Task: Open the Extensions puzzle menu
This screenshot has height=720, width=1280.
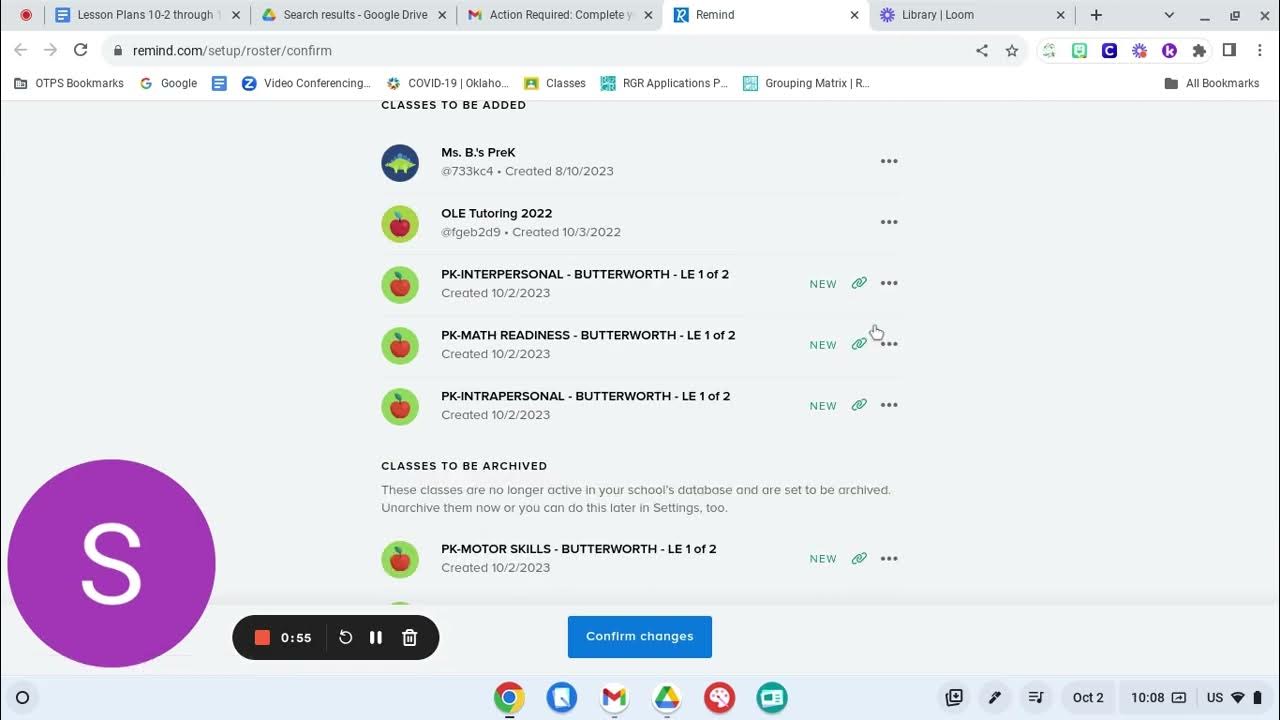Action: point(1199,50)
